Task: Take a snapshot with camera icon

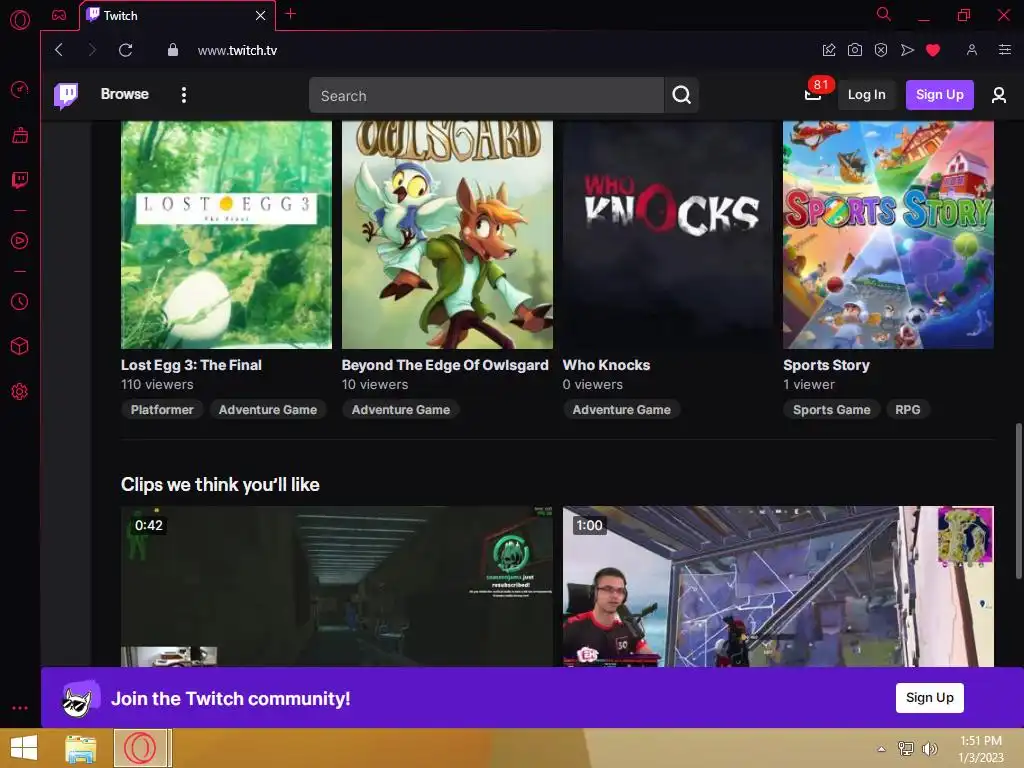Action: (x=855, y=50)
